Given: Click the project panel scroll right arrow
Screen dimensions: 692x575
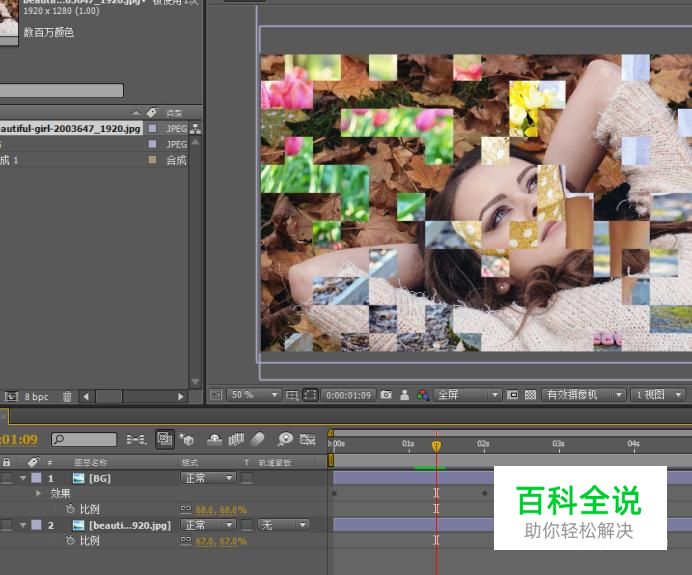Looking at the screenshot, I should tap(181, 396).
